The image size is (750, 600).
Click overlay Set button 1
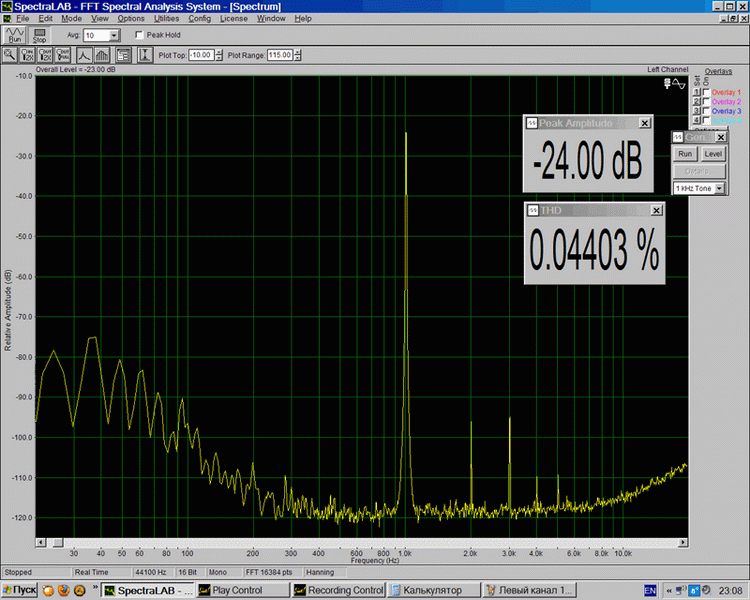pyautogui.click(x=697, y=93)
